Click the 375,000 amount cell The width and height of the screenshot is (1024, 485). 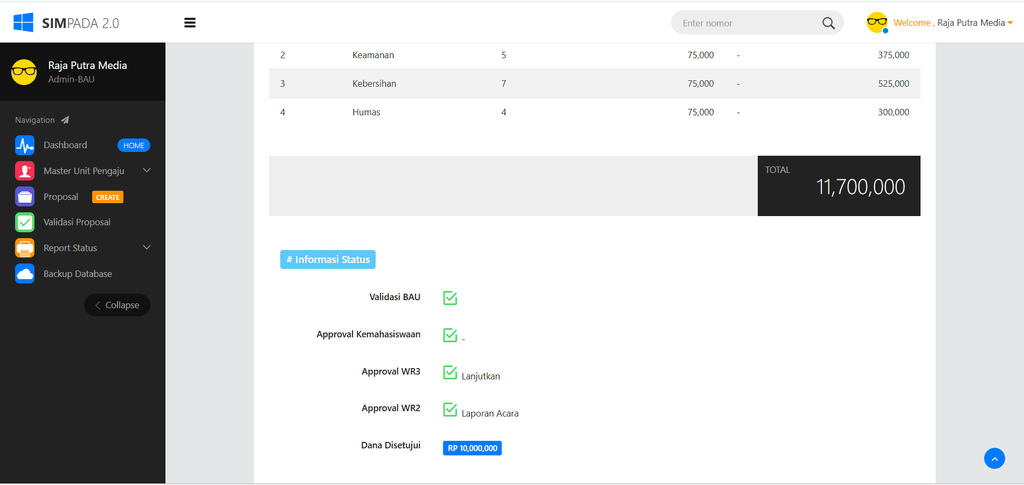click(893, 55)
